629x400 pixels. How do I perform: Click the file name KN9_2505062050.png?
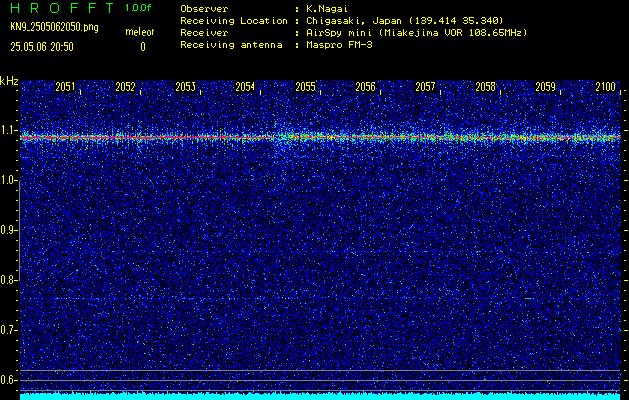(54, 28)
